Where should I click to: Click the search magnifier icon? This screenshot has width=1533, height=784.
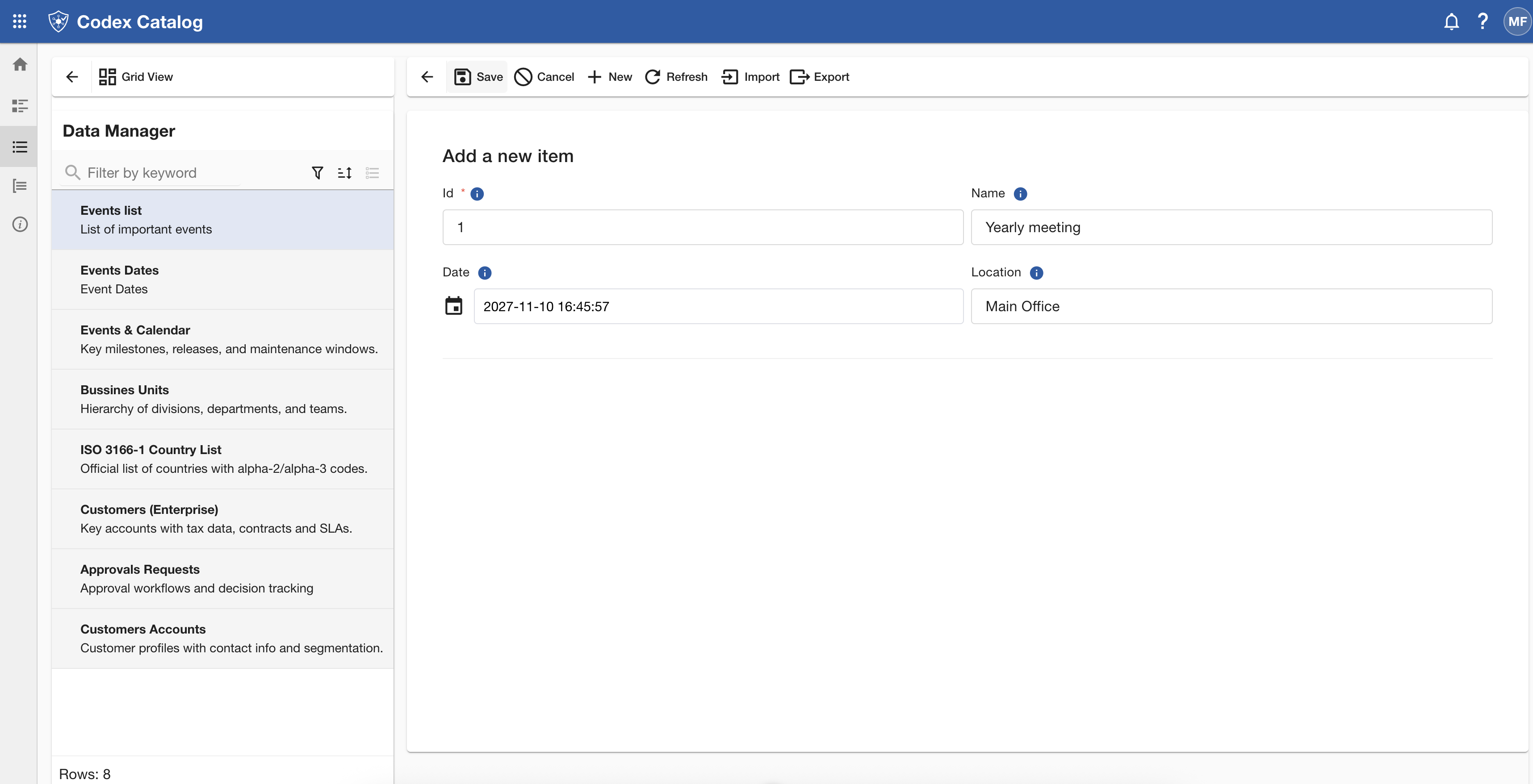pos(73,172)
